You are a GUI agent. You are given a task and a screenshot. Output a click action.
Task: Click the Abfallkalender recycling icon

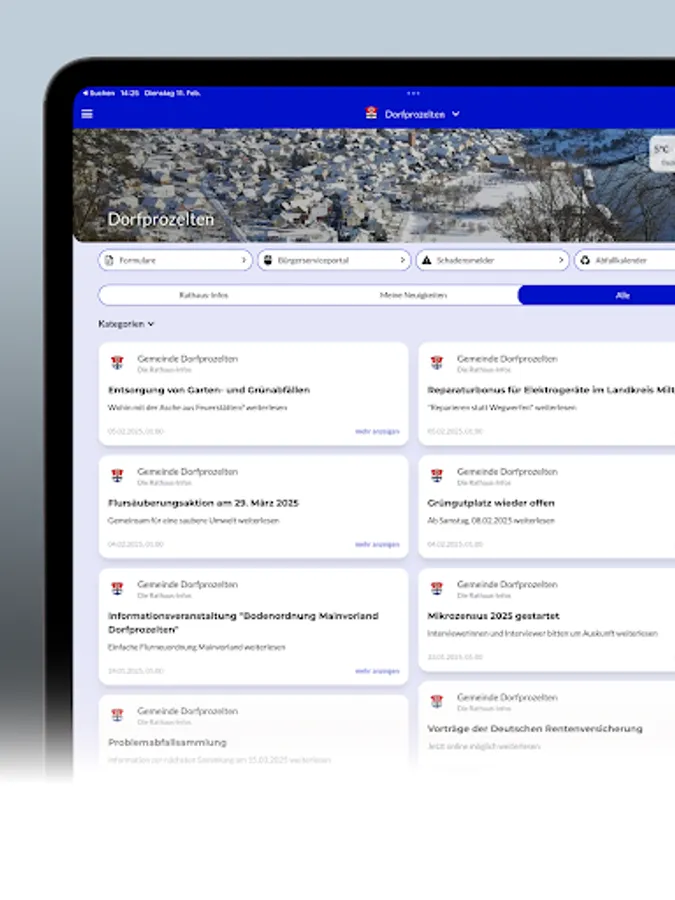585,260
